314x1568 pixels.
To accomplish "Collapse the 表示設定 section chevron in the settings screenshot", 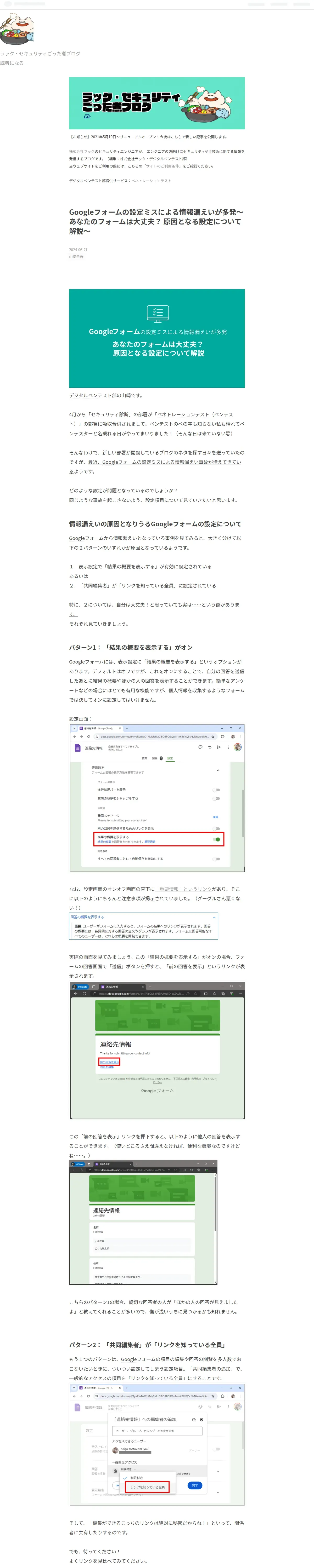I will point(218,770).
